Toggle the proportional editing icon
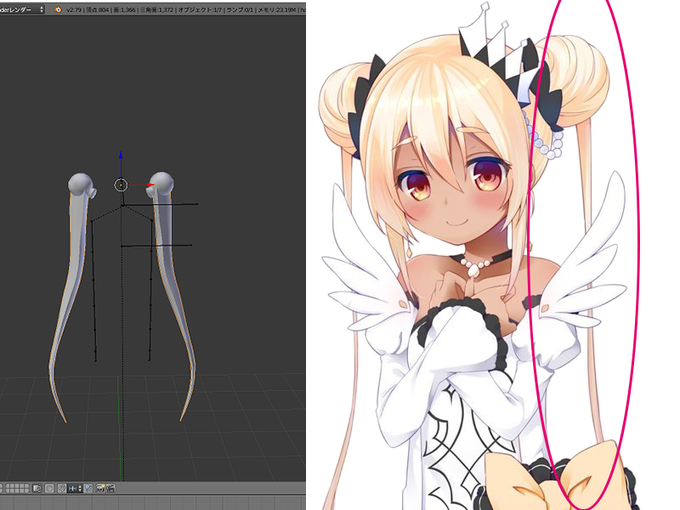The image size is (680, 510). [x=49, y=489]
